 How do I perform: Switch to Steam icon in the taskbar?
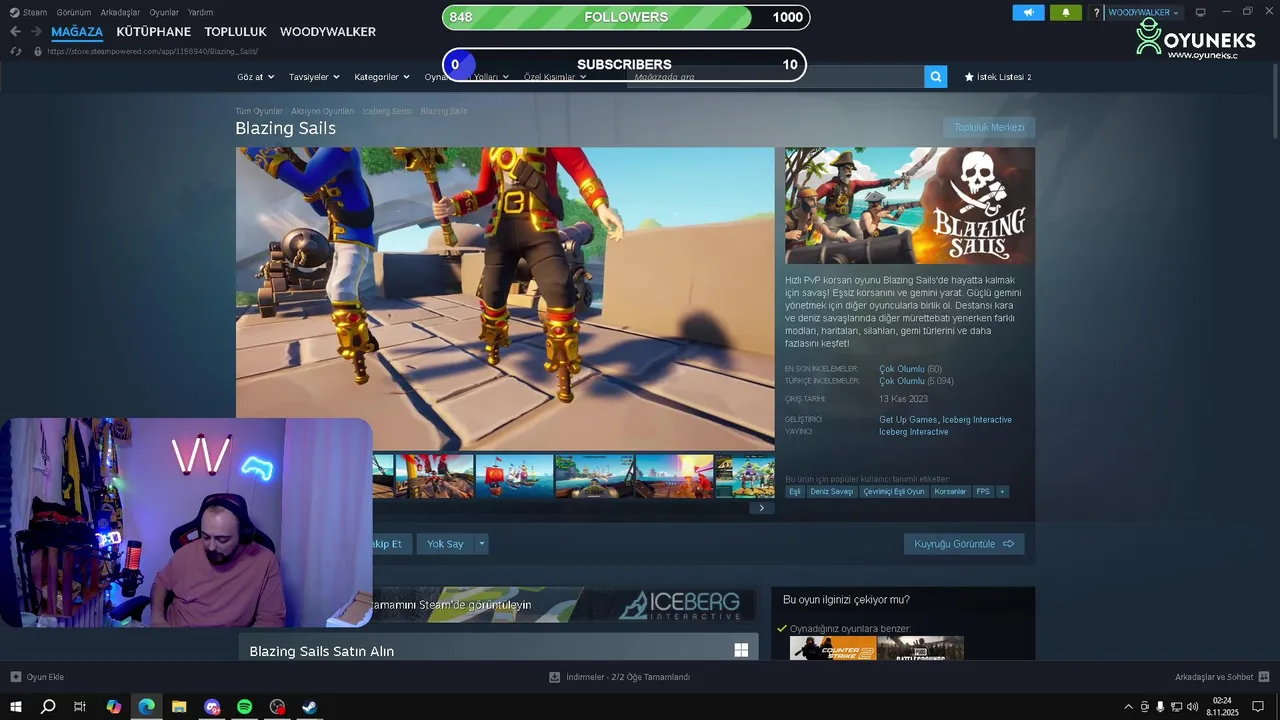pos(310,706)
